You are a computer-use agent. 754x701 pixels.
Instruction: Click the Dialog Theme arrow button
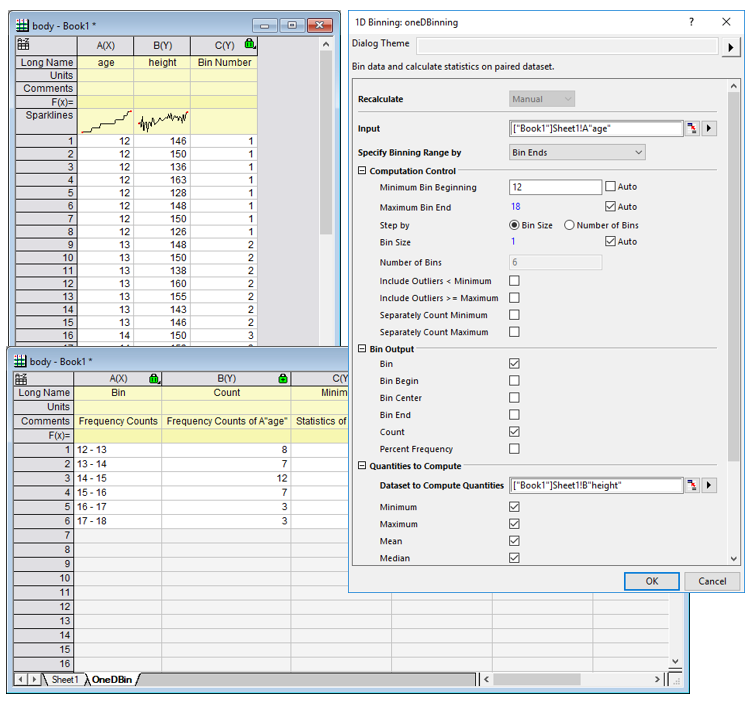[732, 46]
